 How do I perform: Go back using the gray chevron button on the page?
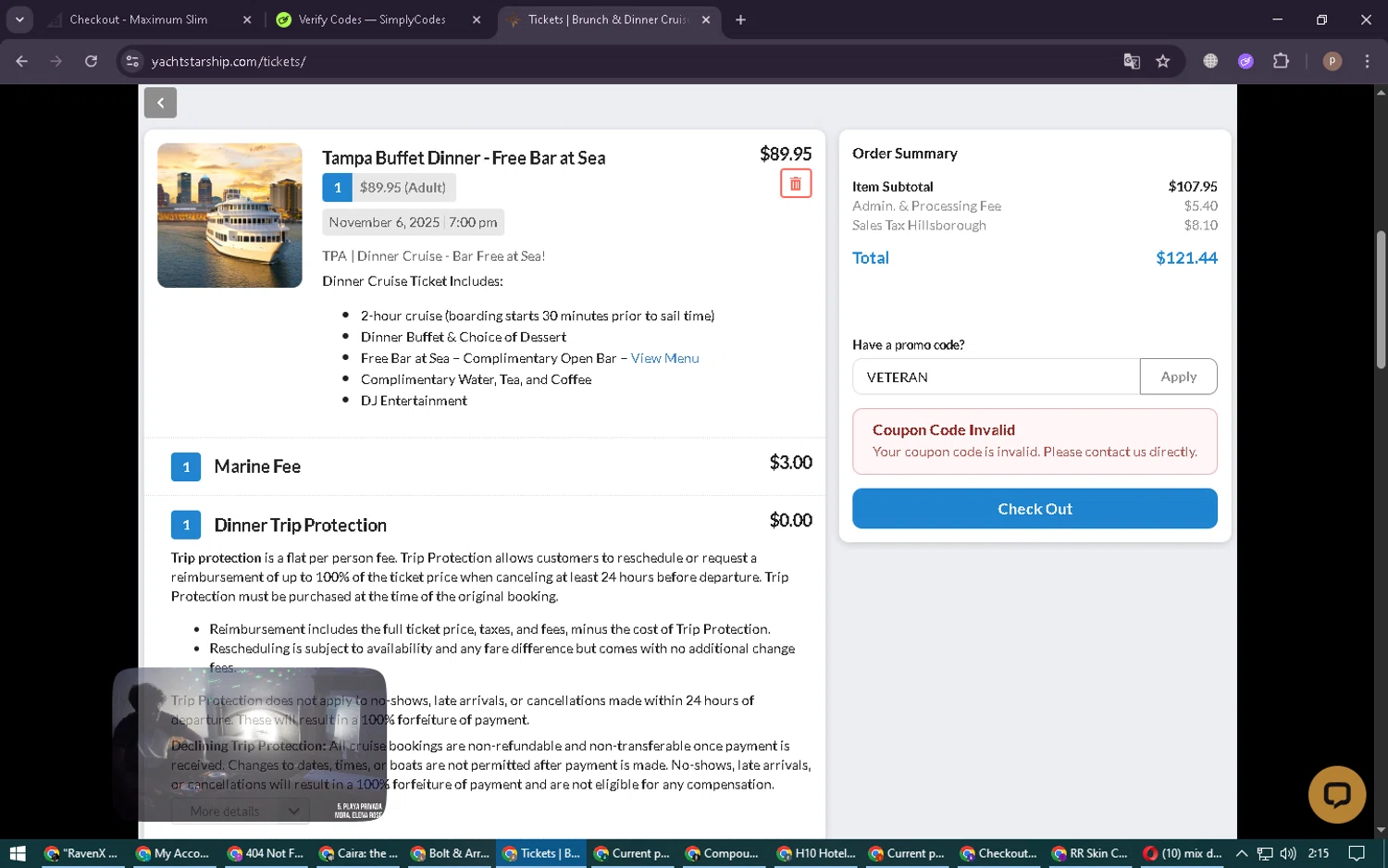(160, 103)
